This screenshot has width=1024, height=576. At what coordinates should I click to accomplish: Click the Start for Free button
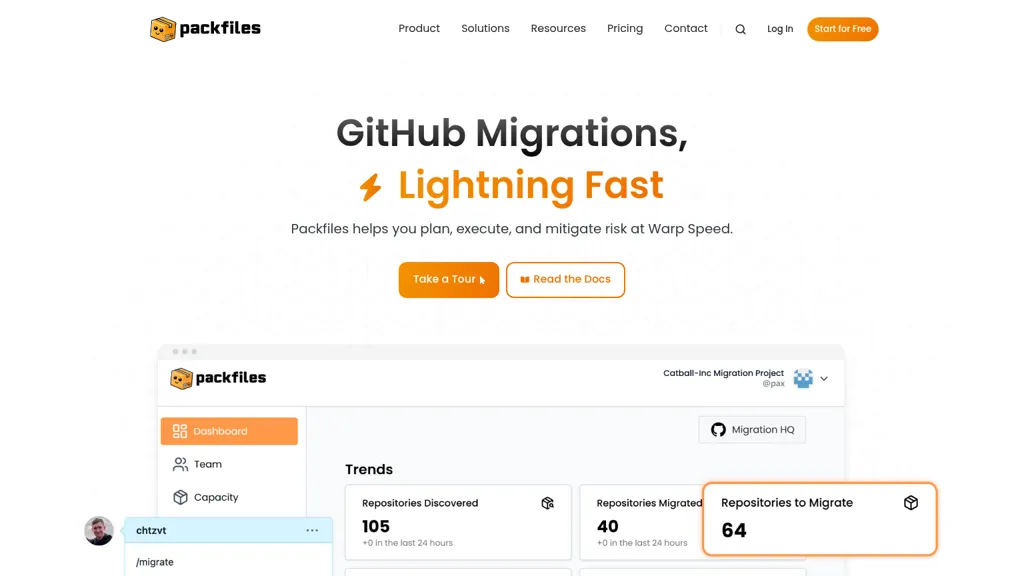pos(842,29)
